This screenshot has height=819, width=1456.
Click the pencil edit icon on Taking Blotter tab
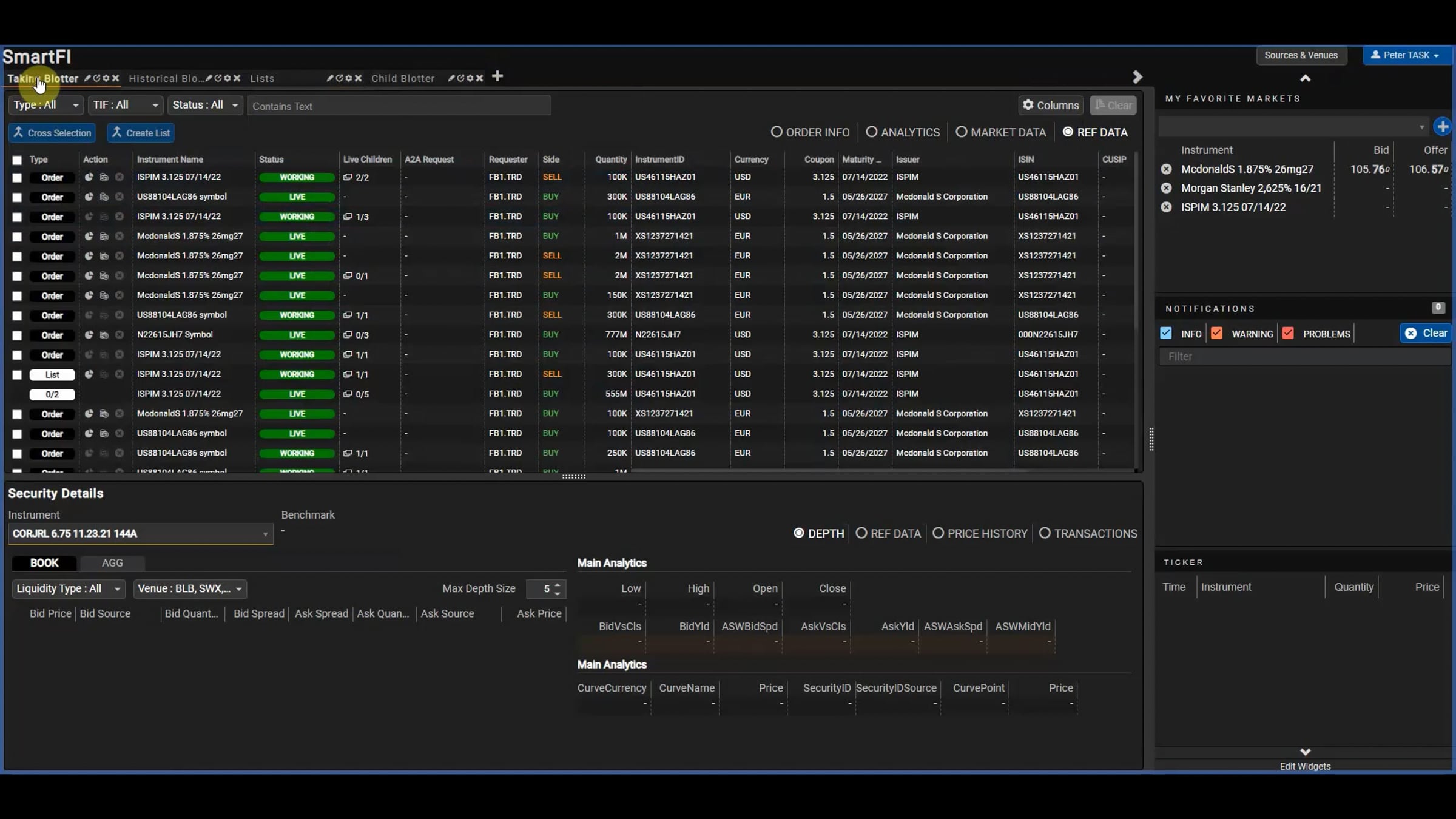pos(87,78)
